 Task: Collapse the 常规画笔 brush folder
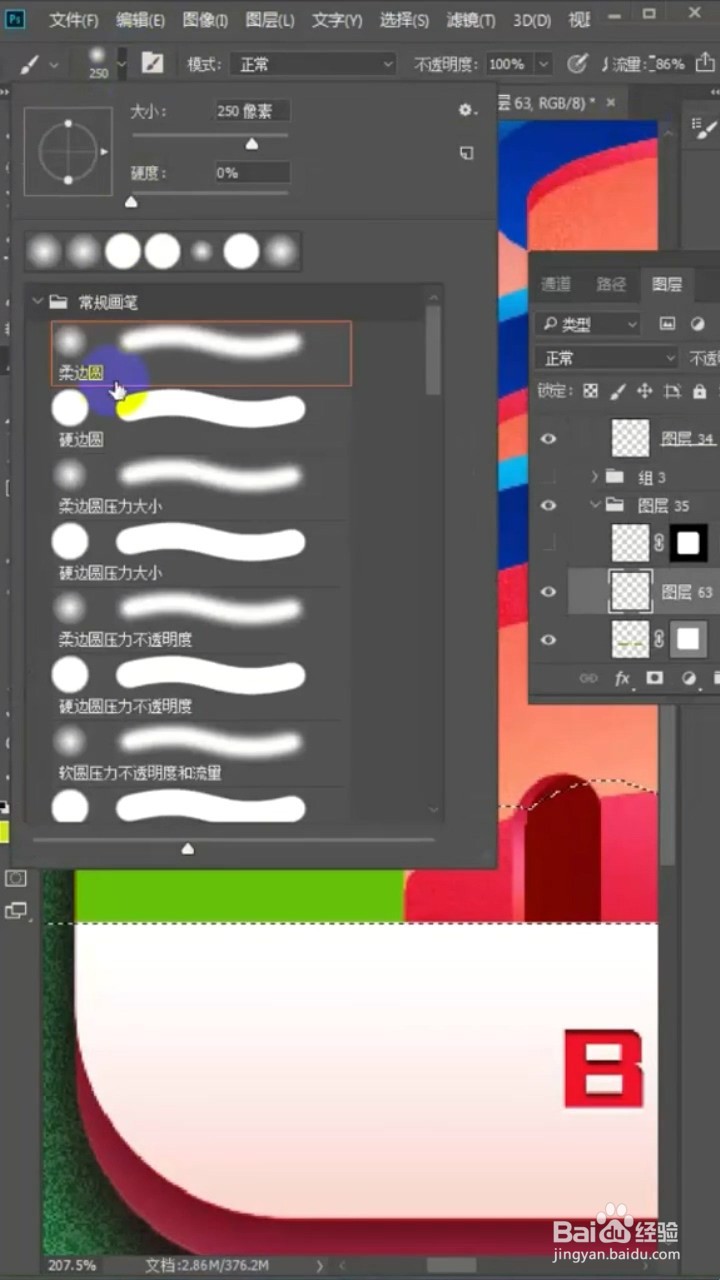coord(39,301)
